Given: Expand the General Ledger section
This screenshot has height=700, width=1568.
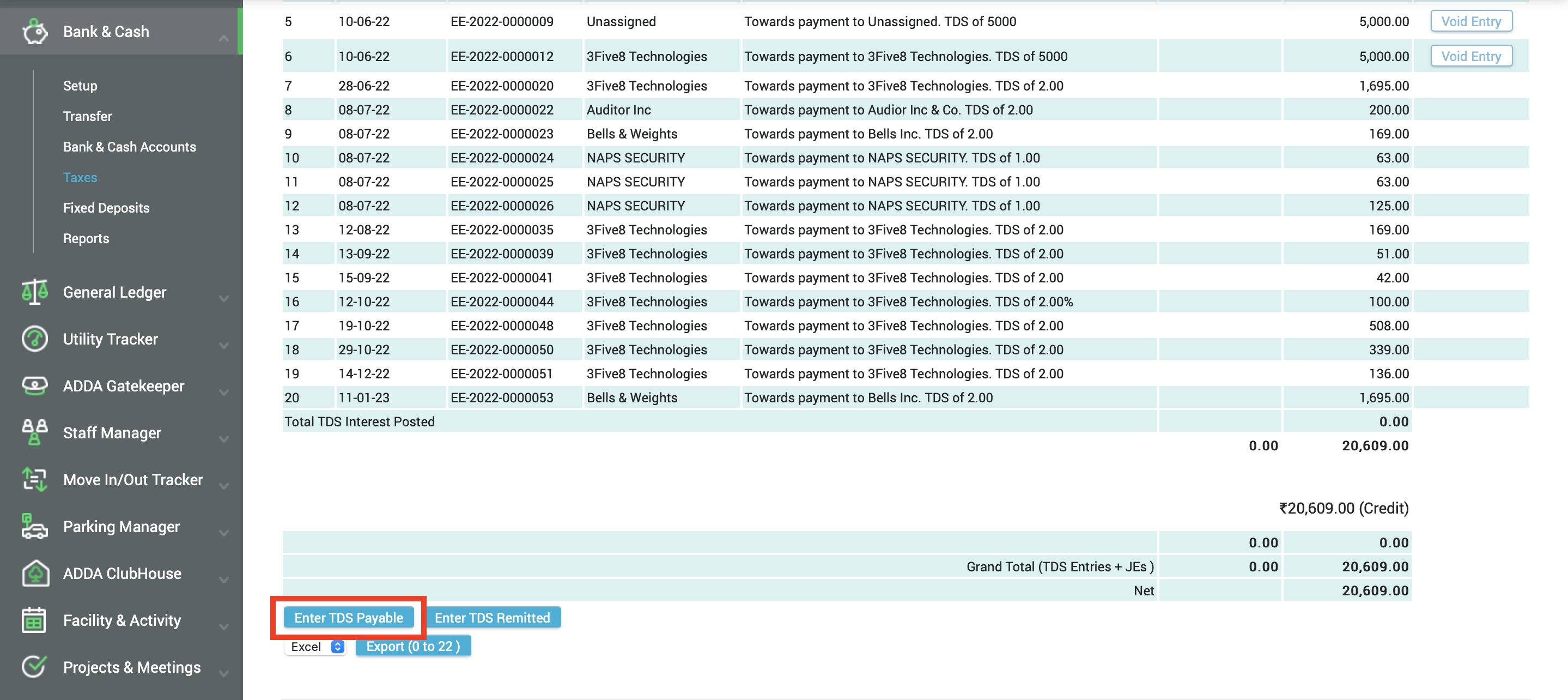Looking at the screenshot, I should pos(224,298).
